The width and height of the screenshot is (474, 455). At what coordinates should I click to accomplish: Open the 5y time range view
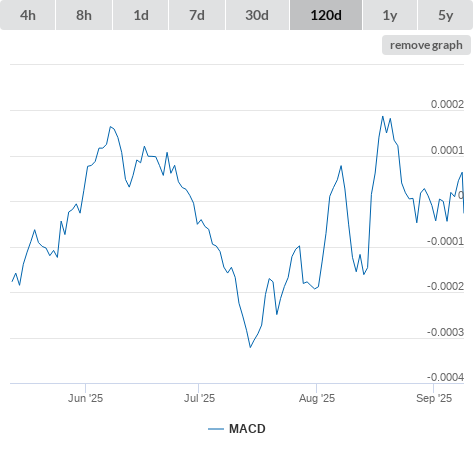coord(445,15)
